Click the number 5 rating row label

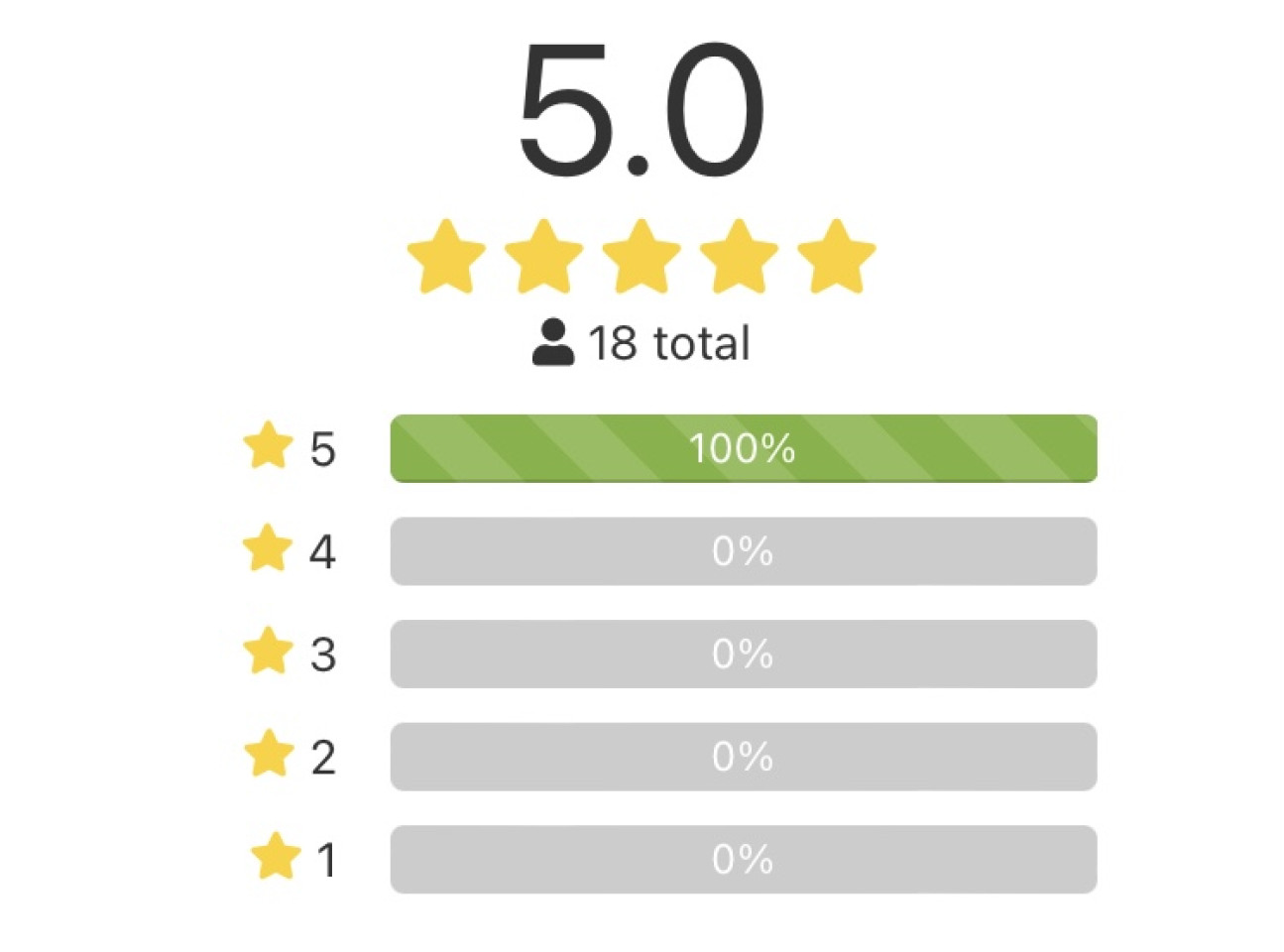[322, 449]
